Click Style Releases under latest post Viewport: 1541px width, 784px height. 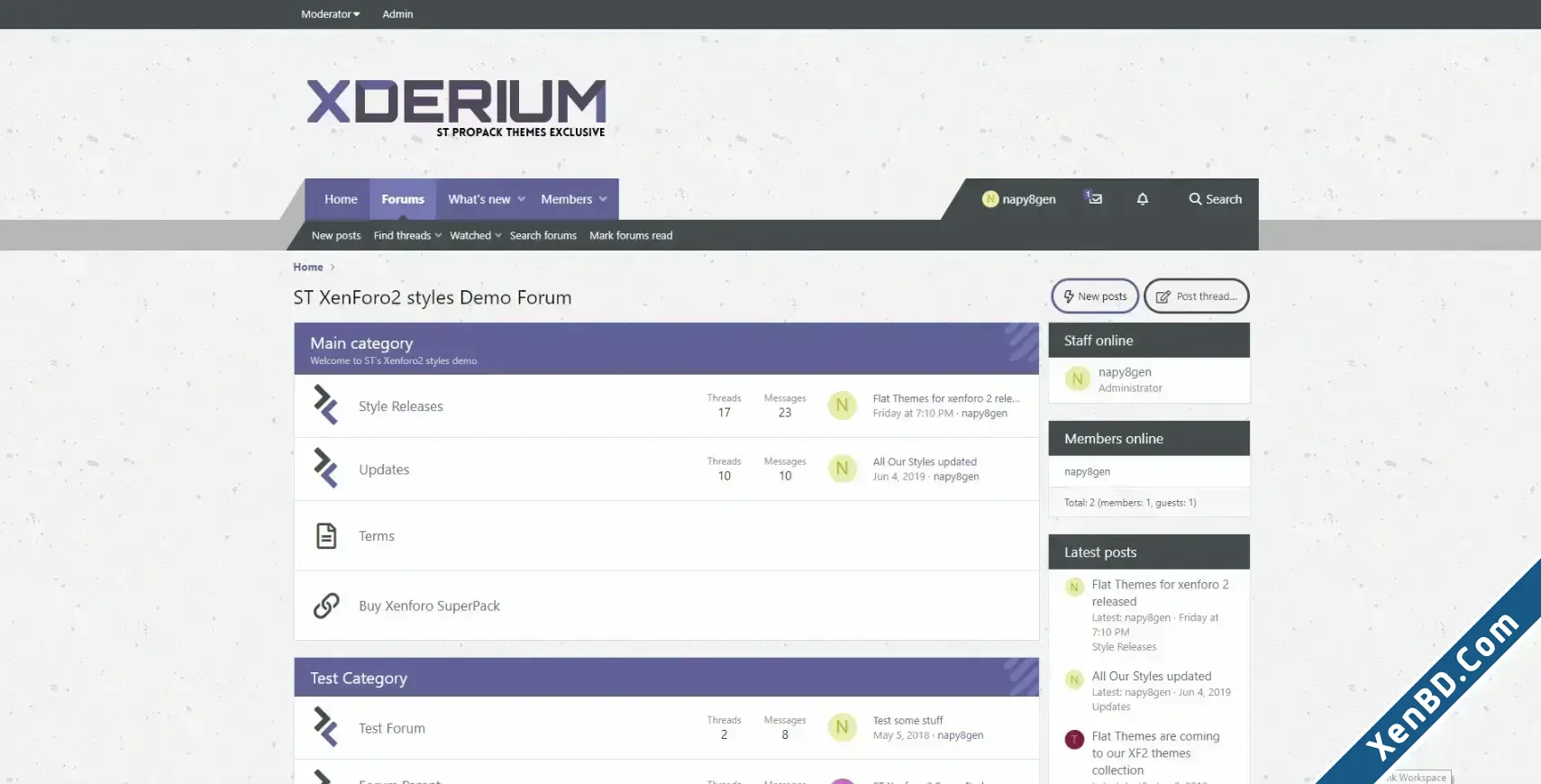(x=1124, y=647)
